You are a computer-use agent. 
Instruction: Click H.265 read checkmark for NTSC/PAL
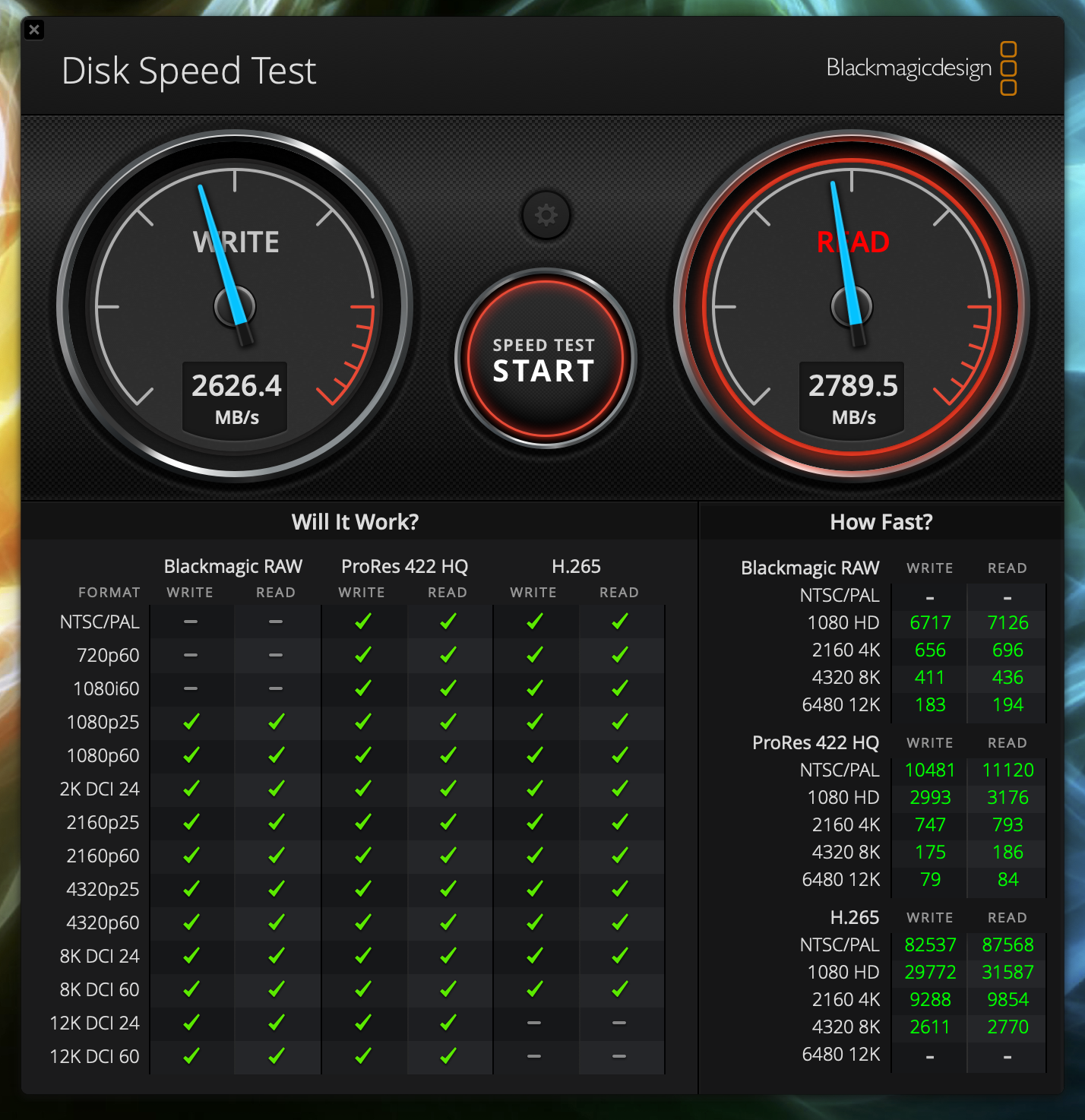[x=619, y=622]
